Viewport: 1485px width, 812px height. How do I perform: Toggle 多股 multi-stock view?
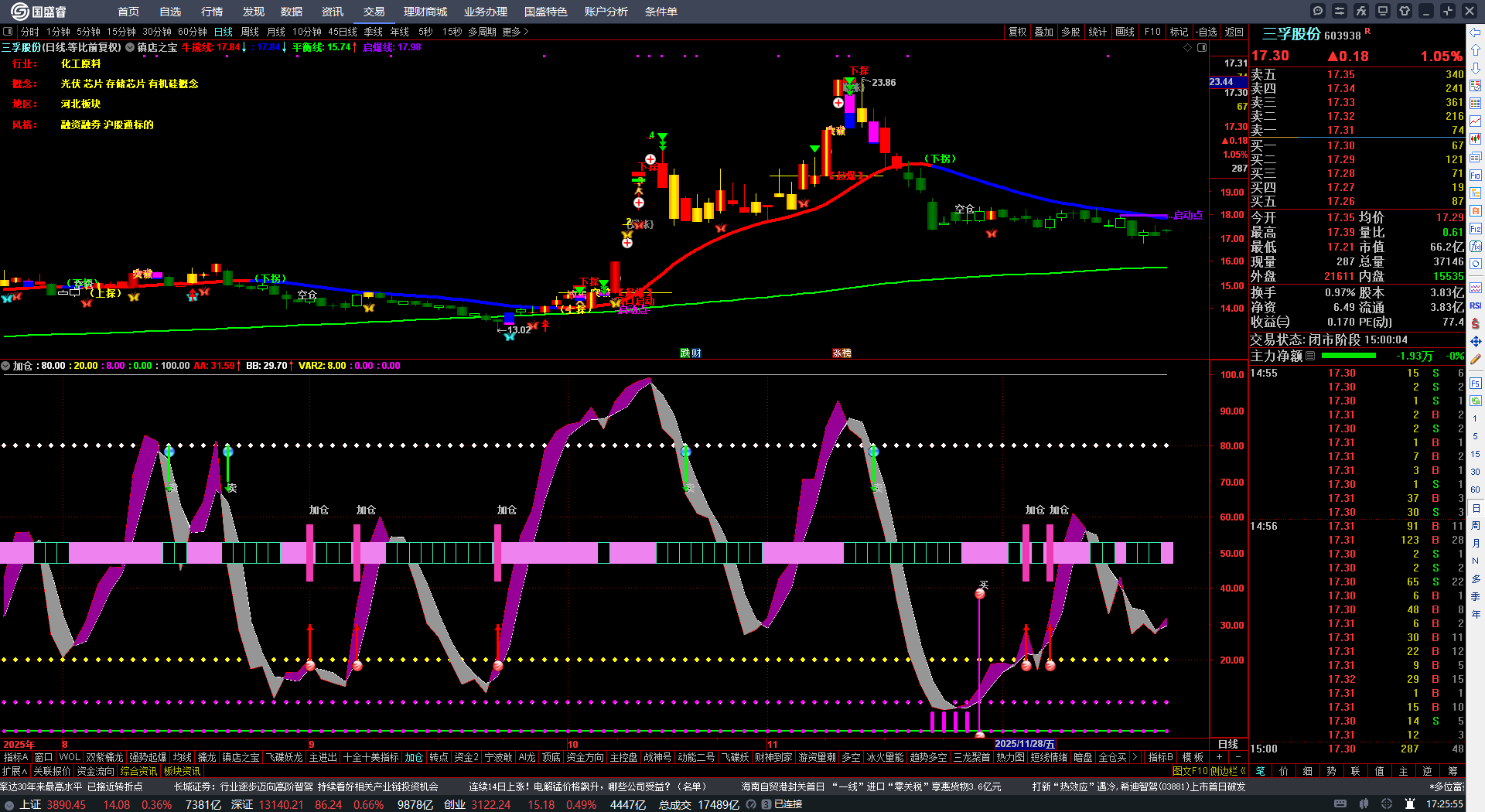[x=1070, y=32]
